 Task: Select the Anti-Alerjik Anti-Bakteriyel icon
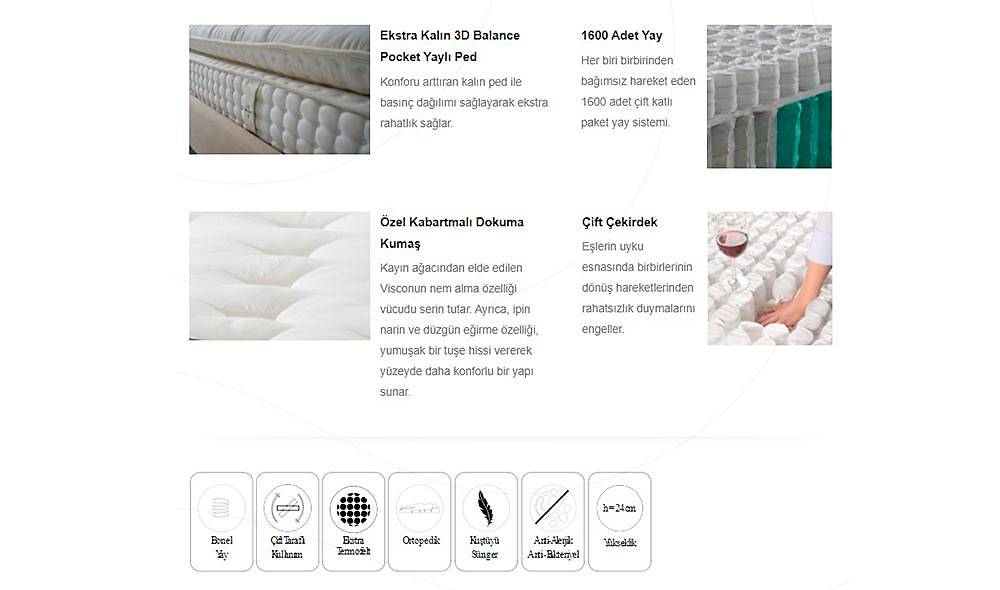pyautogui.click(x=553, y=522)
